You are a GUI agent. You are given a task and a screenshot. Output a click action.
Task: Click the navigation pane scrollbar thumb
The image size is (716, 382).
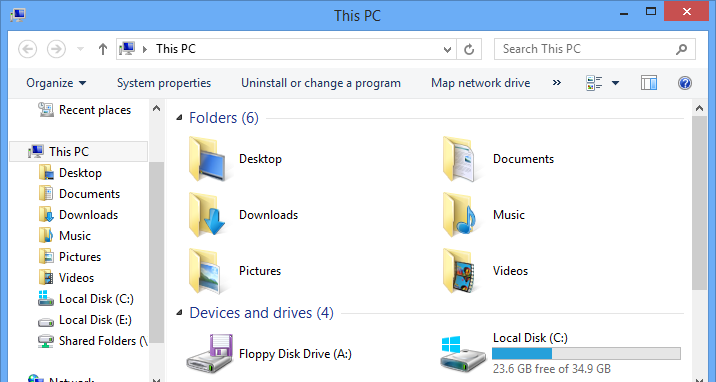[157, 252]
